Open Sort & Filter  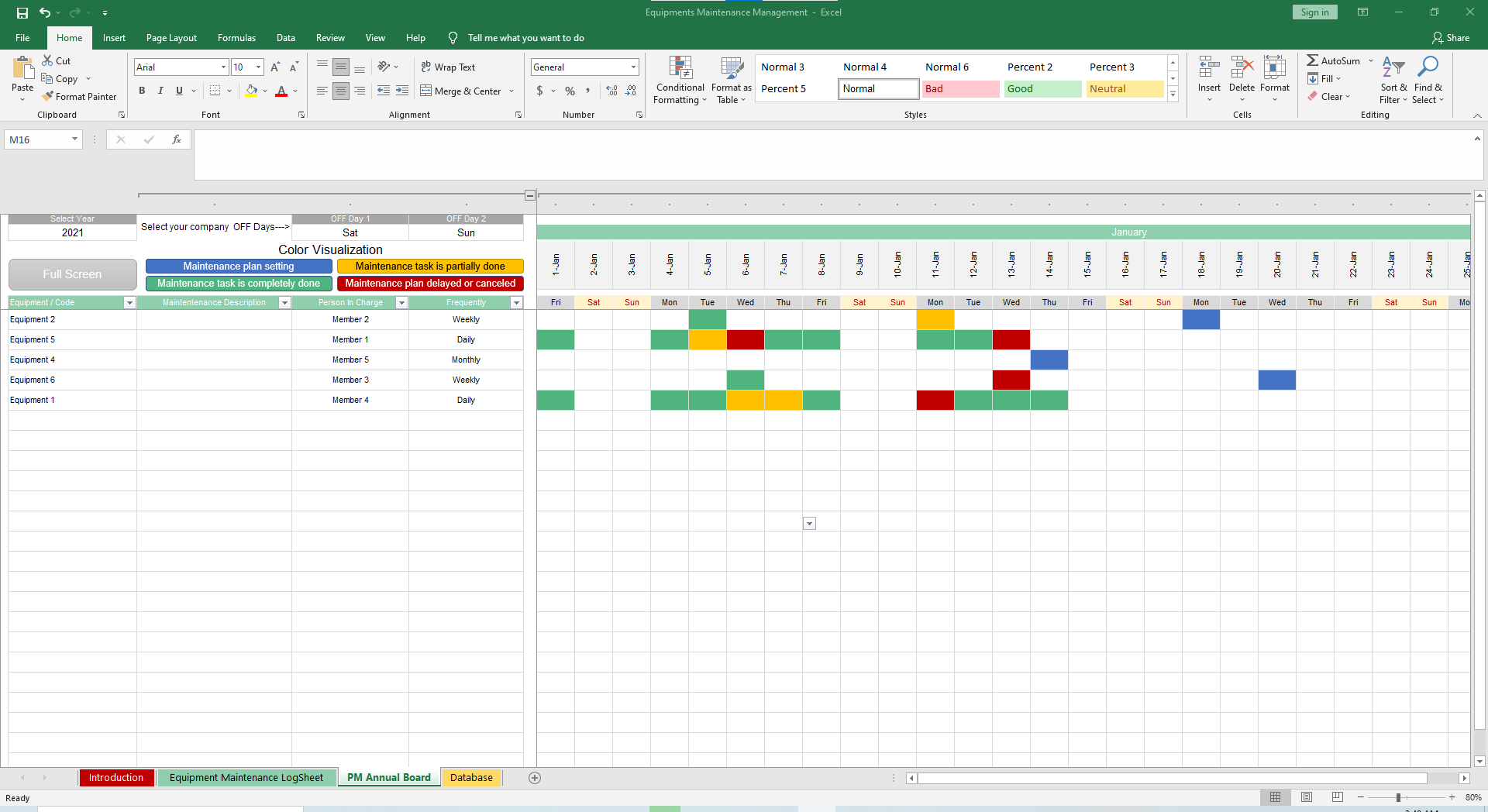pos(1393,80)
